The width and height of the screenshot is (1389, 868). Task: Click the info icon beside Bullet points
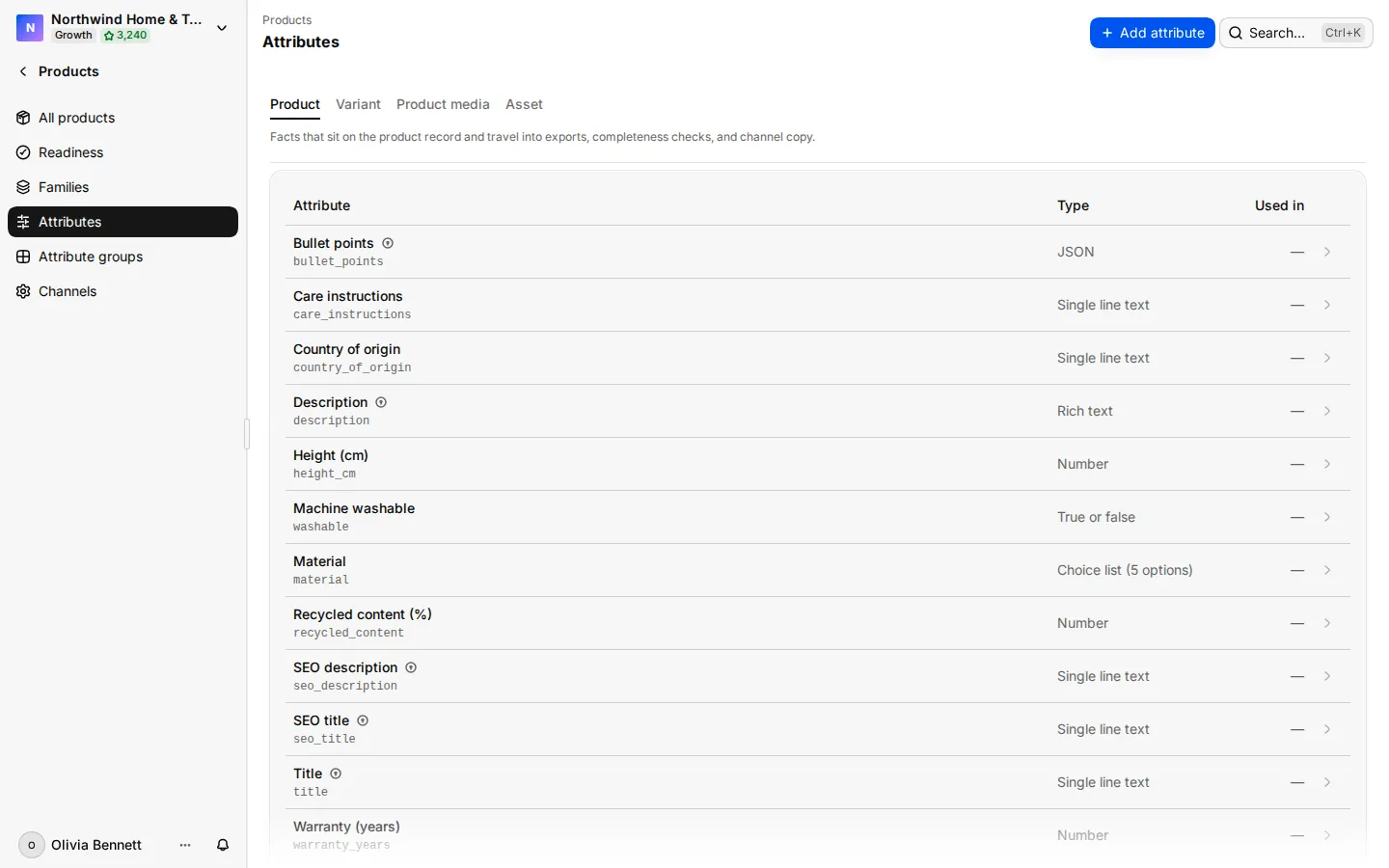388,243
